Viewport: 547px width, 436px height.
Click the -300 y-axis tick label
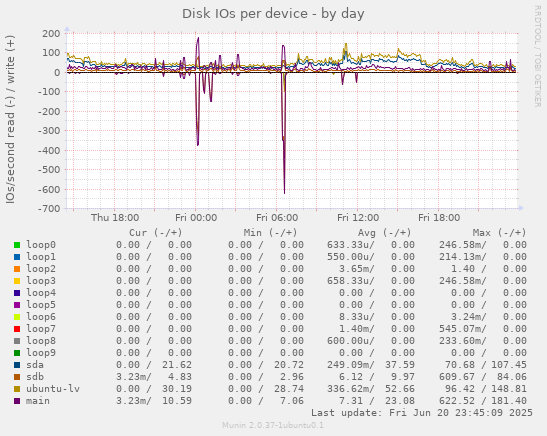coord(48,131)
